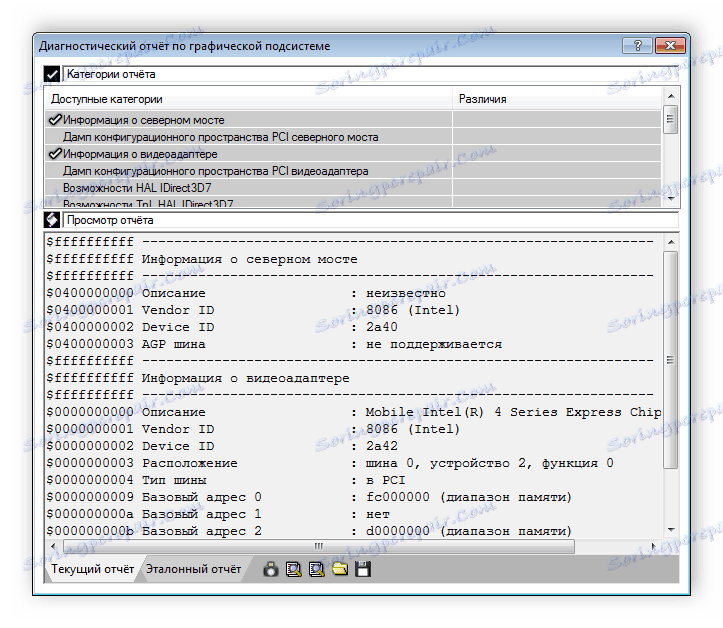Switch to Эталонный отчёт tab

tap(194, 569)
